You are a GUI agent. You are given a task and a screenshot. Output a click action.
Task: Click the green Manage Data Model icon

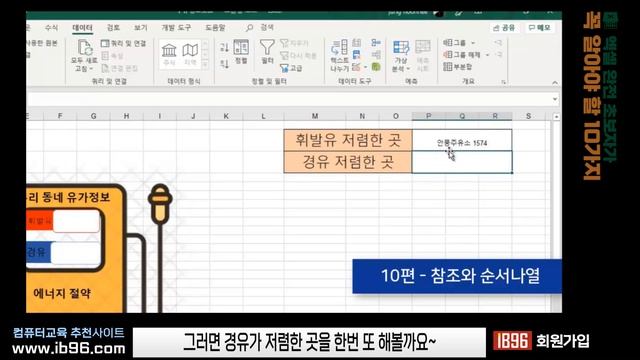[376, 67]
